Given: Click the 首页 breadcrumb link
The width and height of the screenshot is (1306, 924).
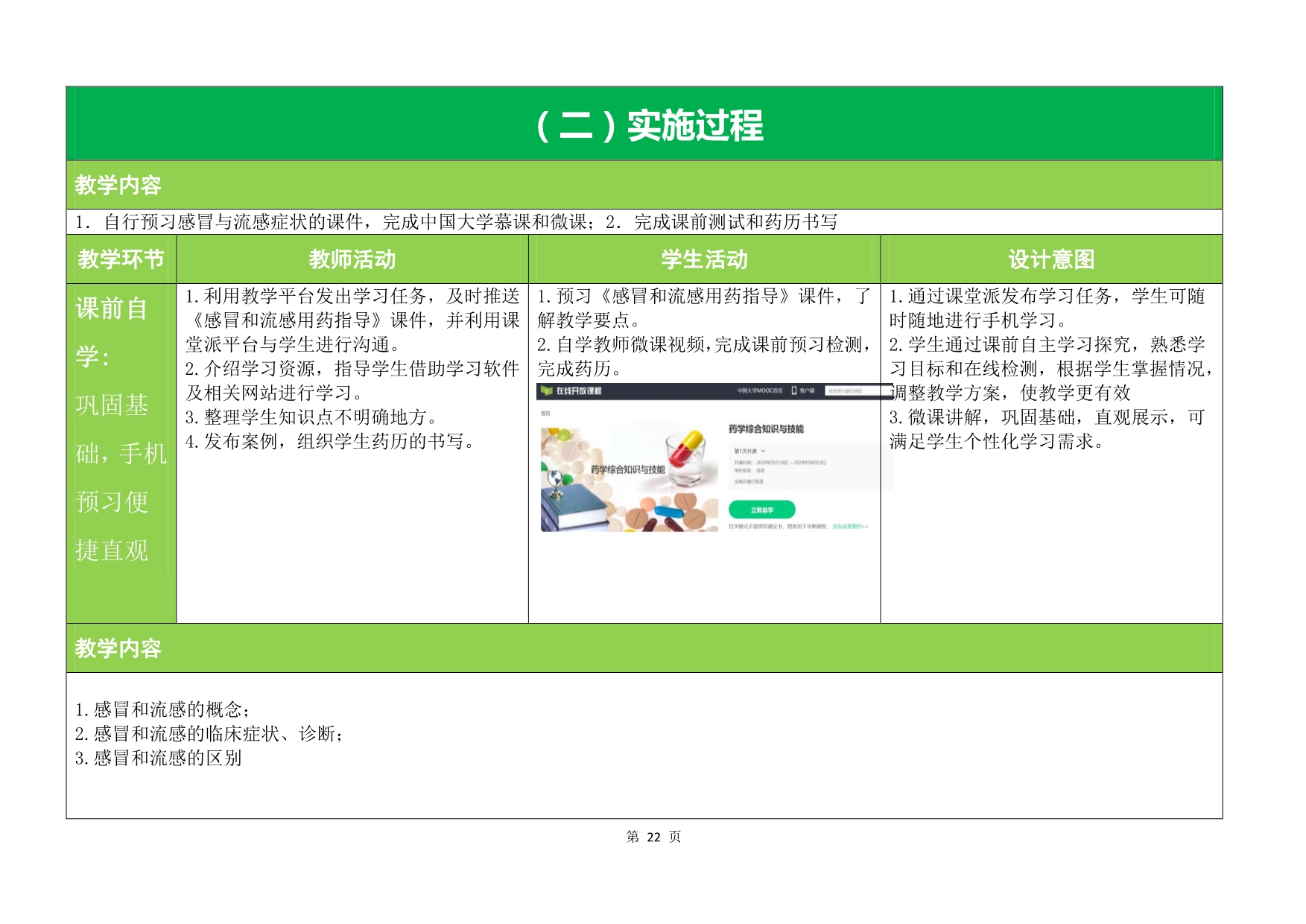Looking at the screenshot, I should 545,413.
